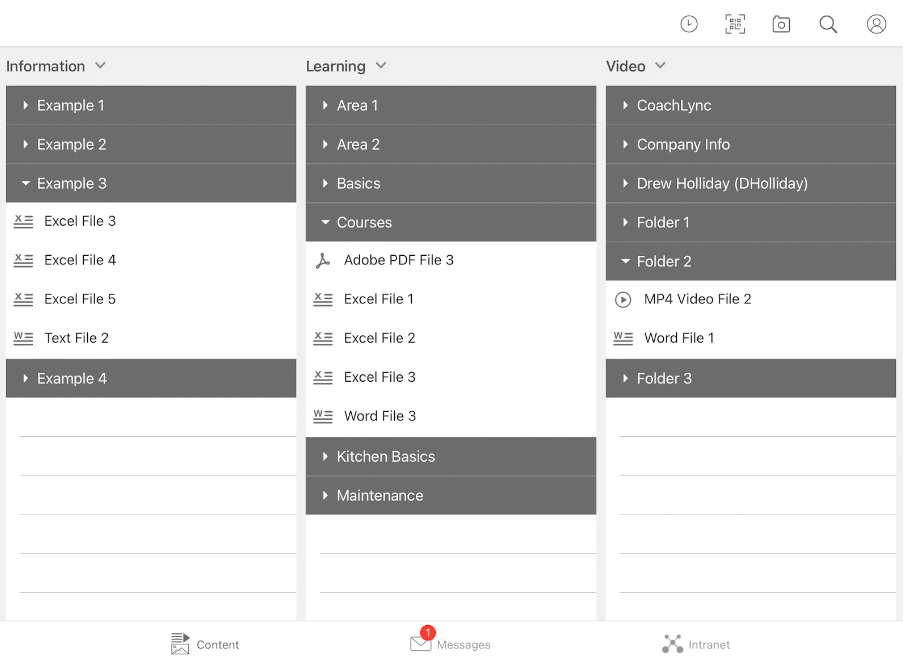Click the Excel File 5 spreadsheet icon
The image size is (903, 662).
click(24, 299)
